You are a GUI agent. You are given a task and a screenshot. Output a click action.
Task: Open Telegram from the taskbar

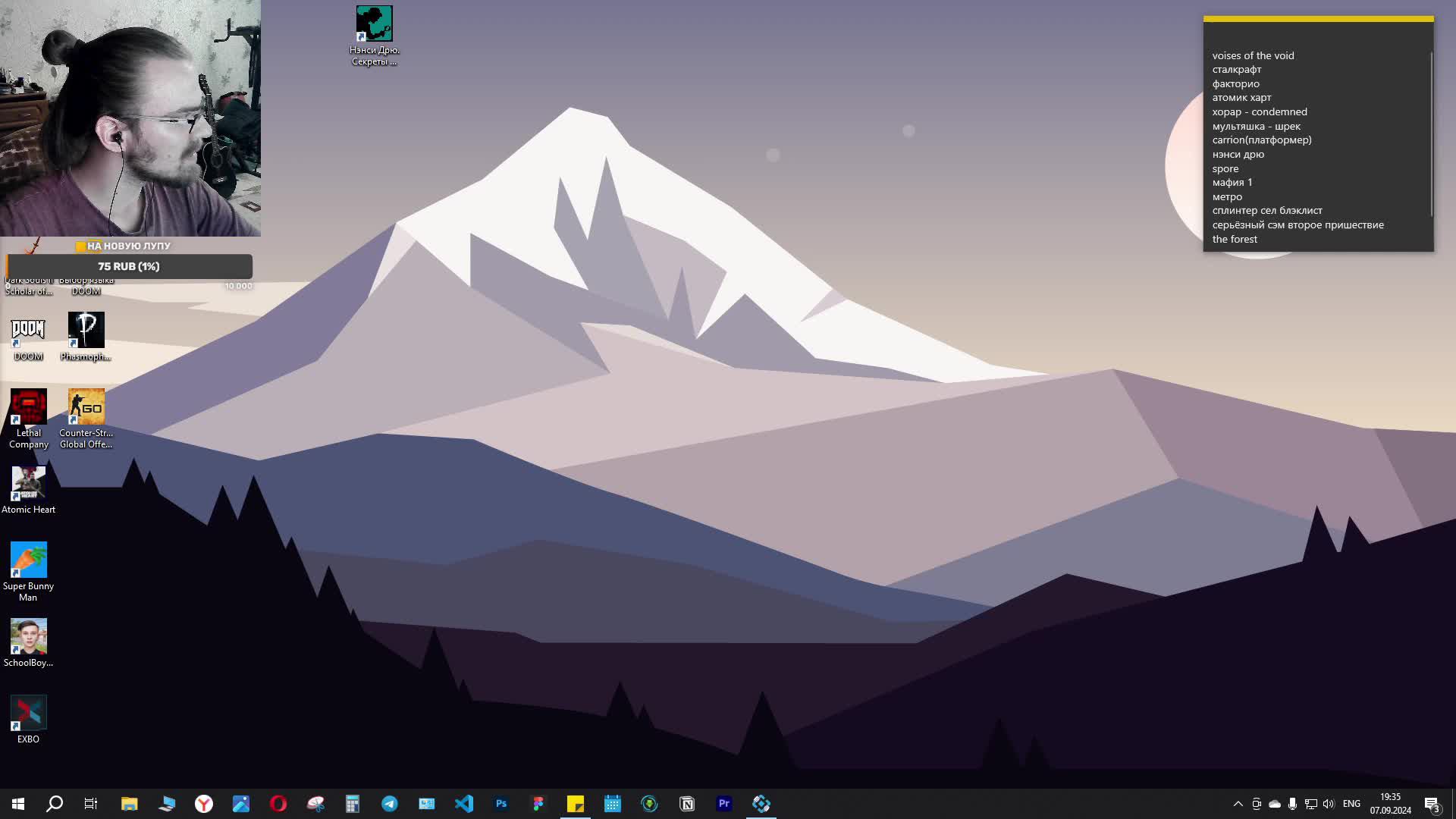[390, 804]
